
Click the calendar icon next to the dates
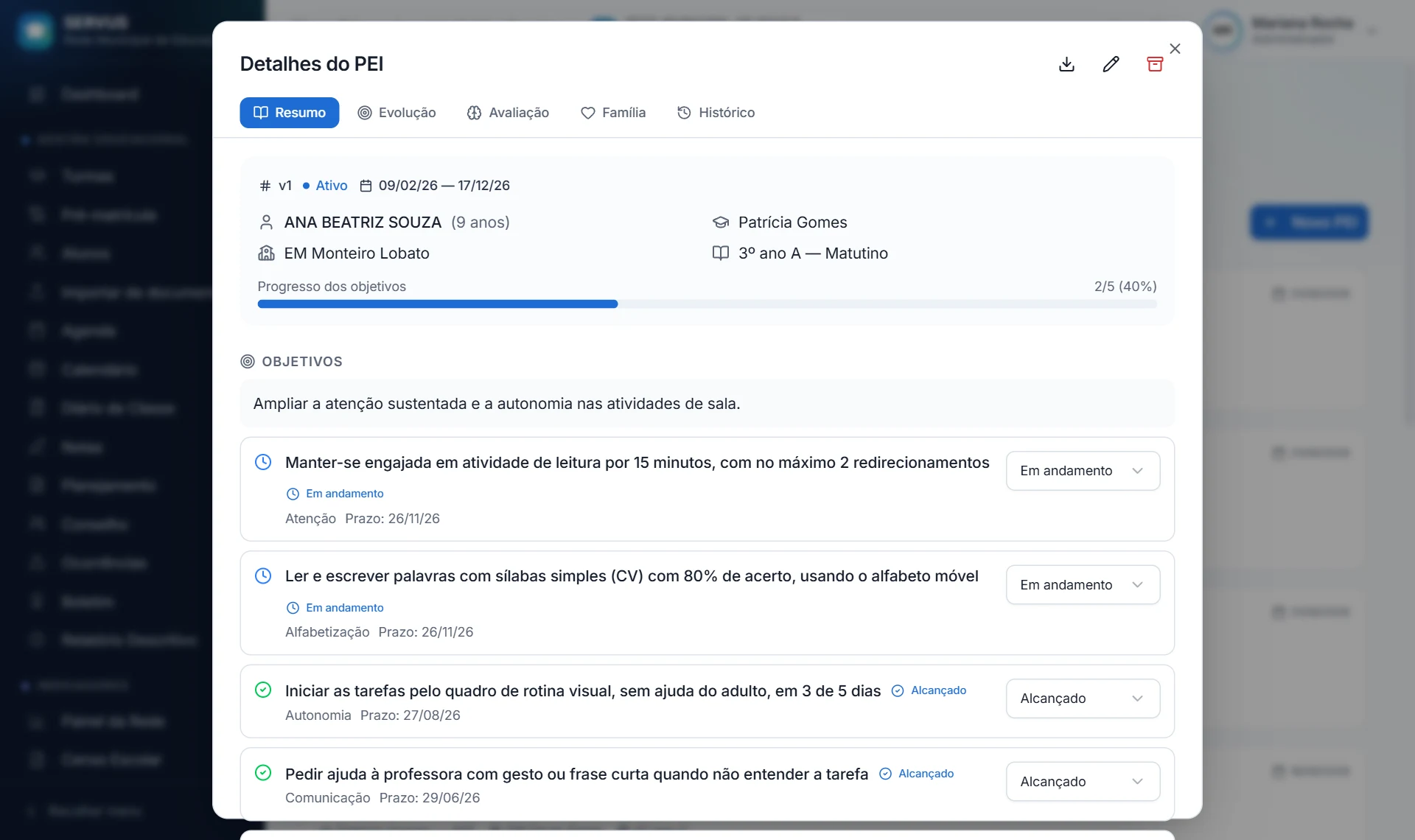point(366,186)
